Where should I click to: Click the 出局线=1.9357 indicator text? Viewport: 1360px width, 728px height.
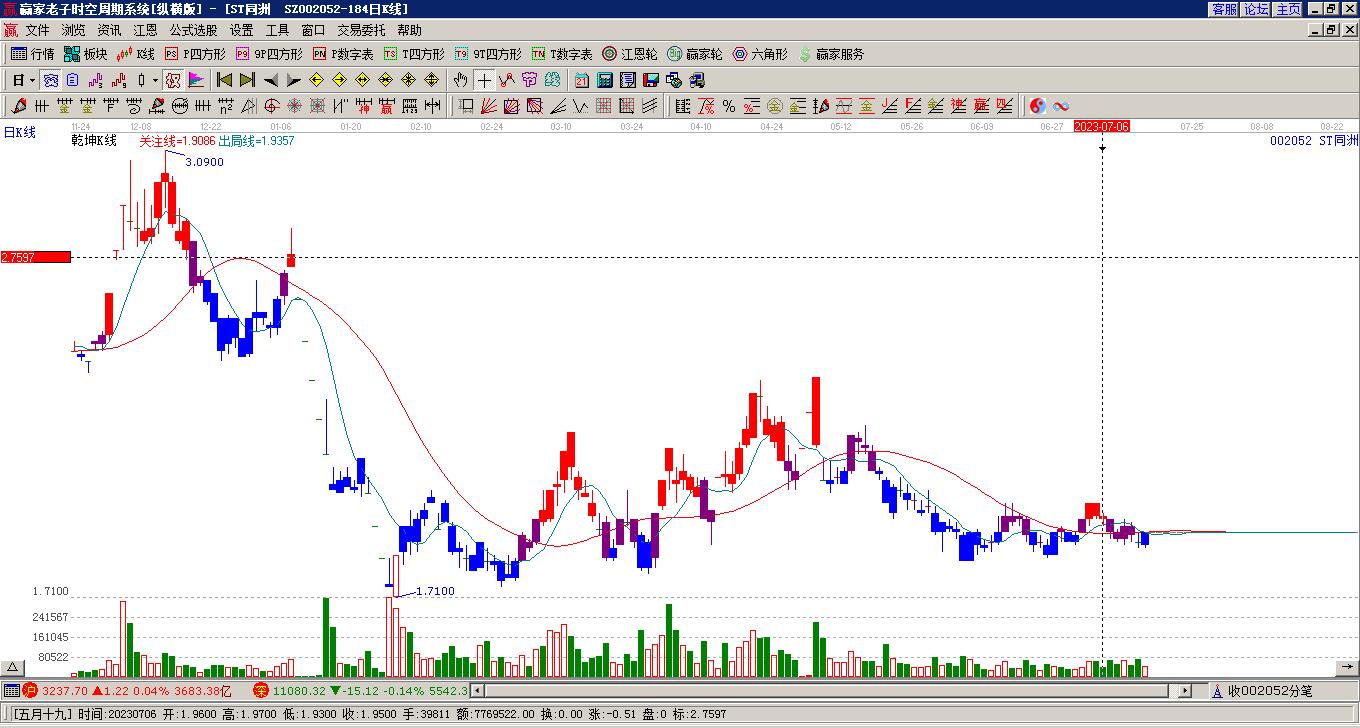257,141
